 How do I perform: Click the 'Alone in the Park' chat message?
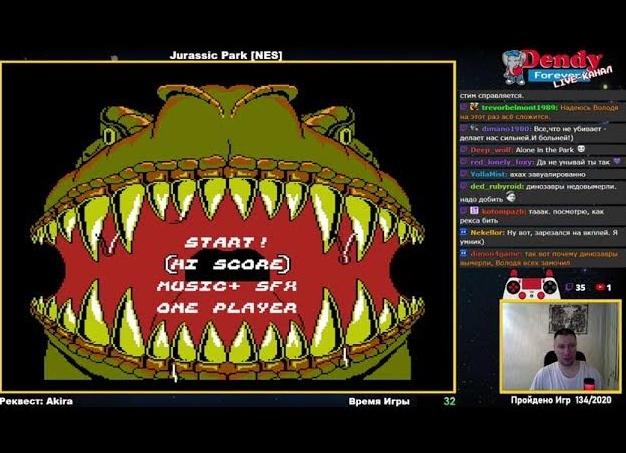[545, 150]
